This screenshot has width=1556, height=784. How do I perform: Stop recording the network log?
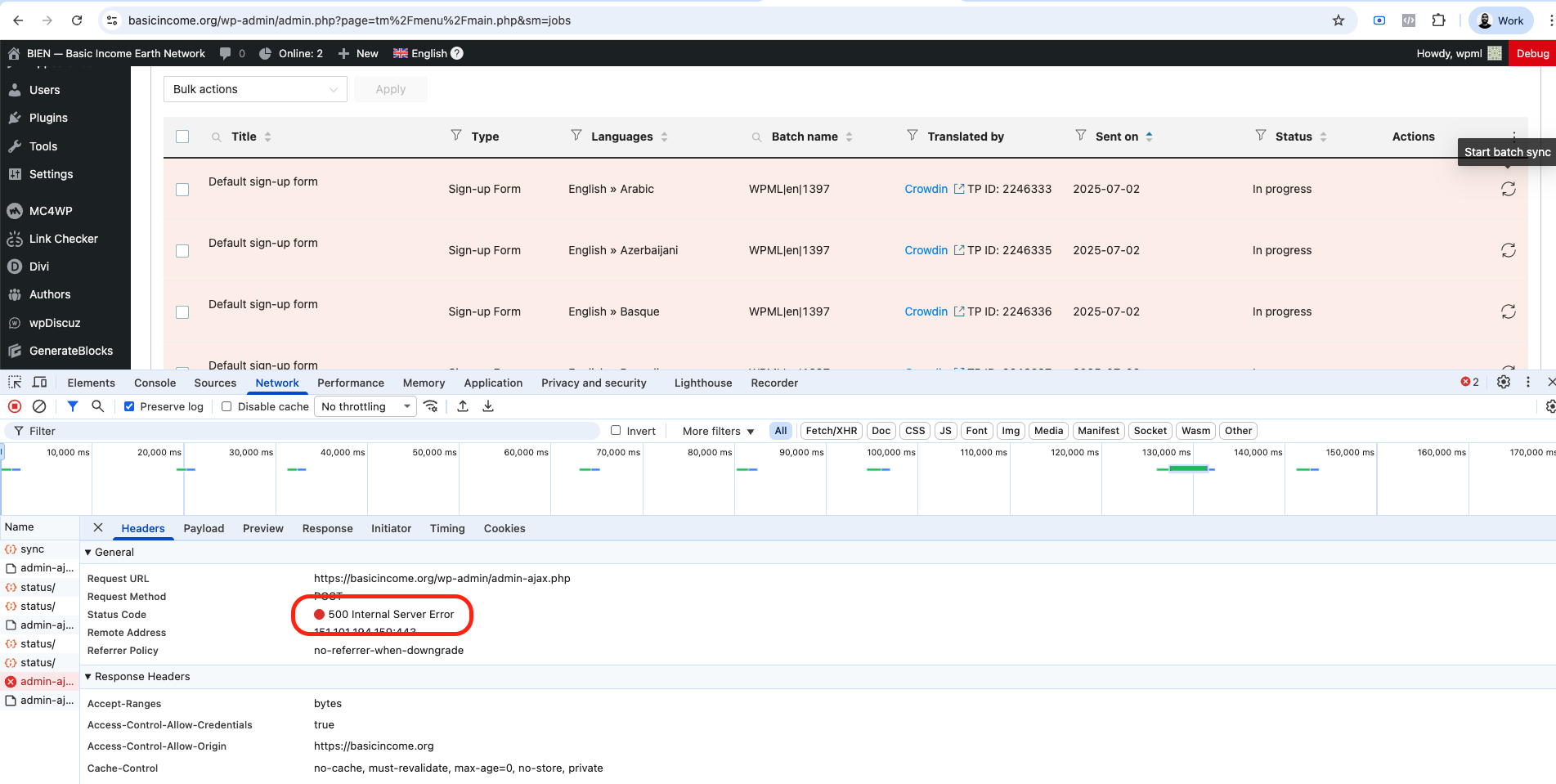point(15,406)
